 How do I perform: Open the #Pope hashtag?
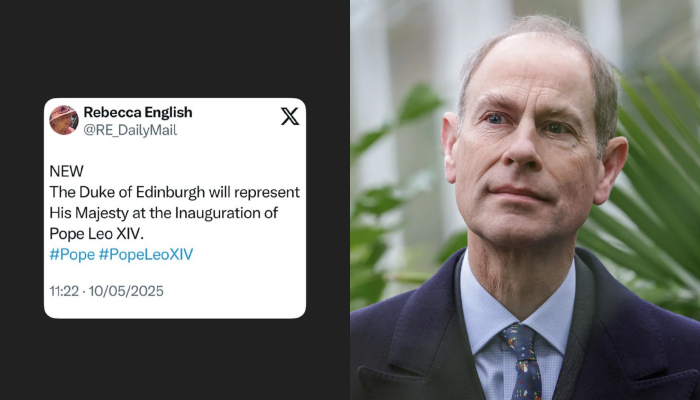72,254
